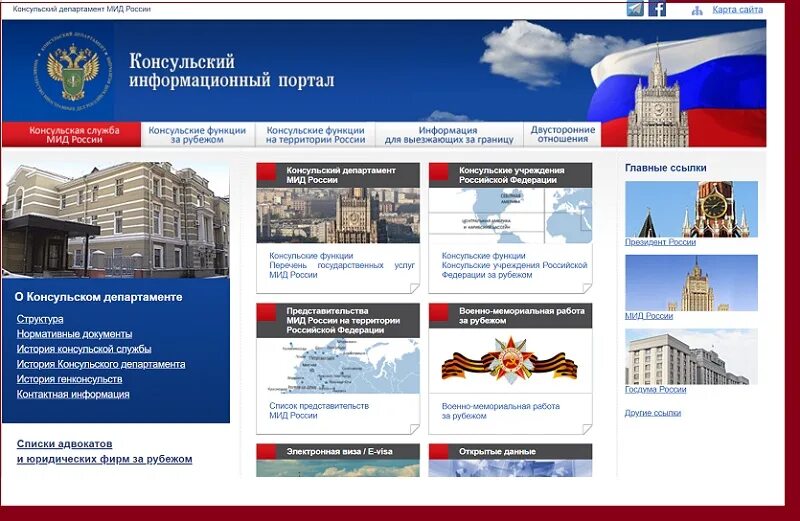This screenshot has height=521, width=800.
Task: Open Информация для выезжающих за границу tab
Action: [449, 135]
